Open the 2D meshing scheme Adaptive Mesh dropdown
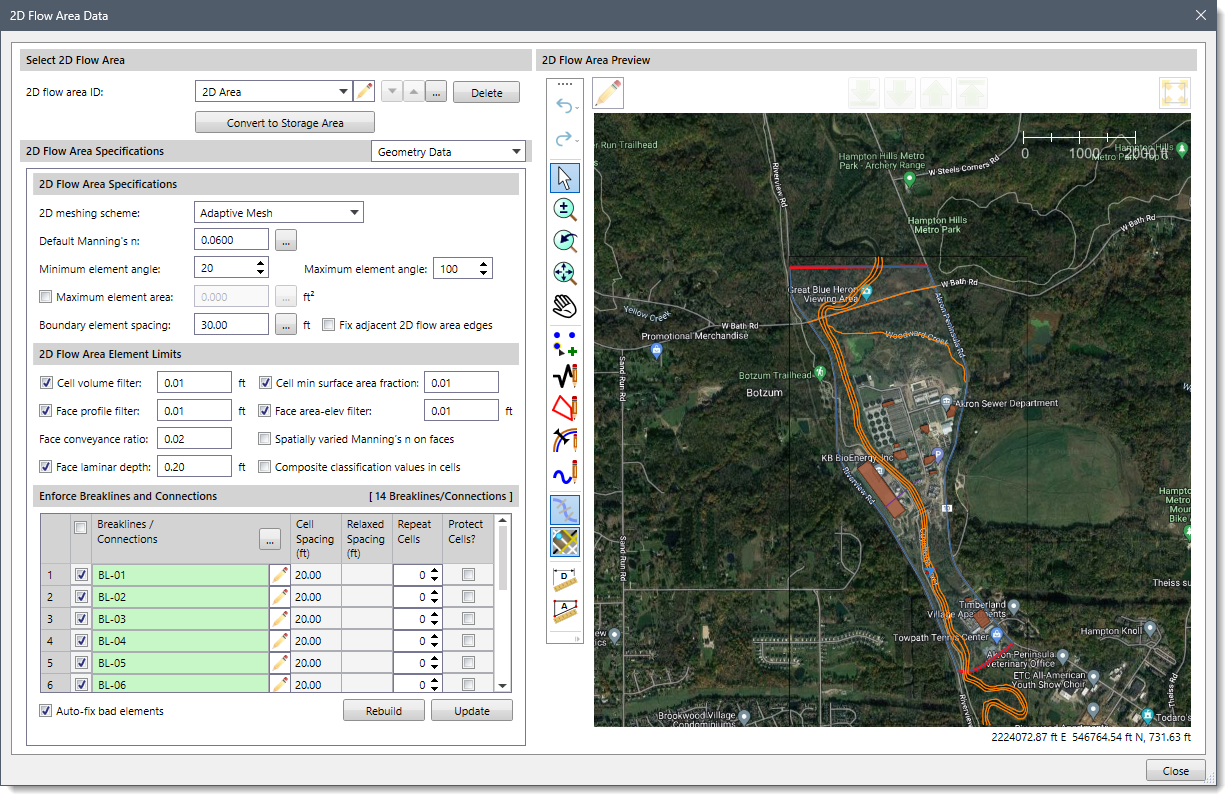This screenshot has height=796, width=1229. 355,213
